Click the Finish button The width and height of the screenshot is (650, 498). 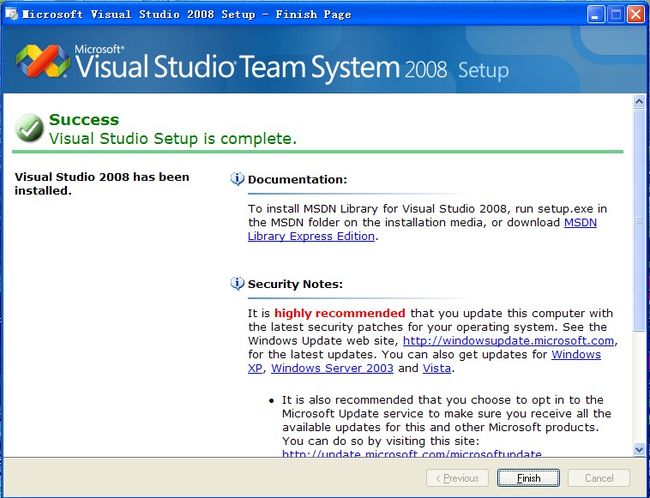pyautogui.click(x=528, y=478)
